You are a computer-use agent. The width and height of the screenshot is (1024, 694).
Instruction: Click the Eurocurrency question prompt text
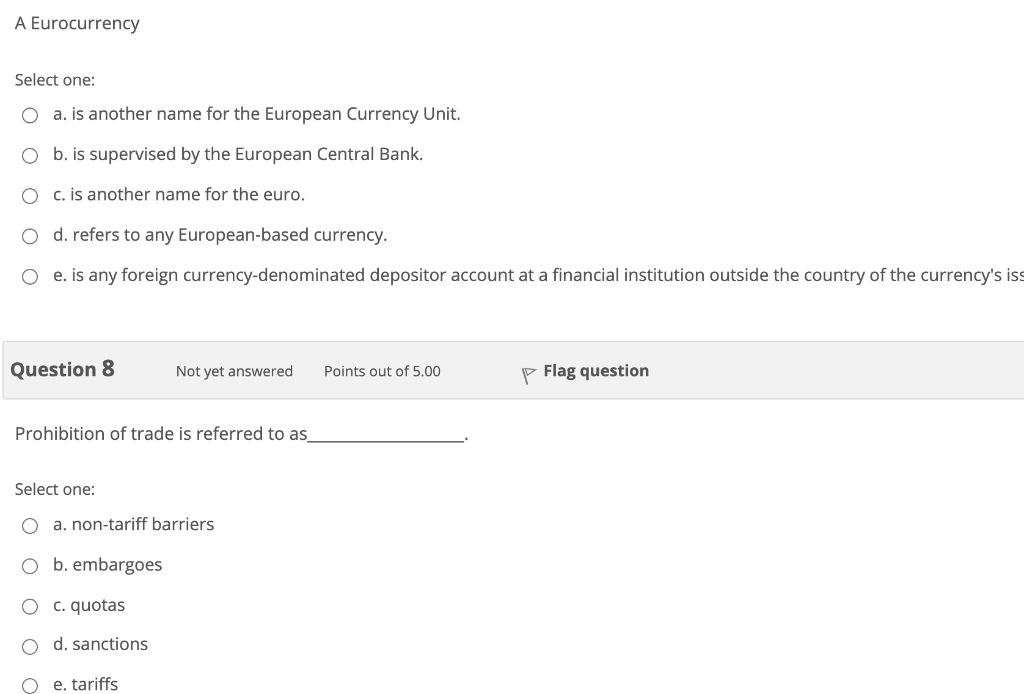(77, 23)
